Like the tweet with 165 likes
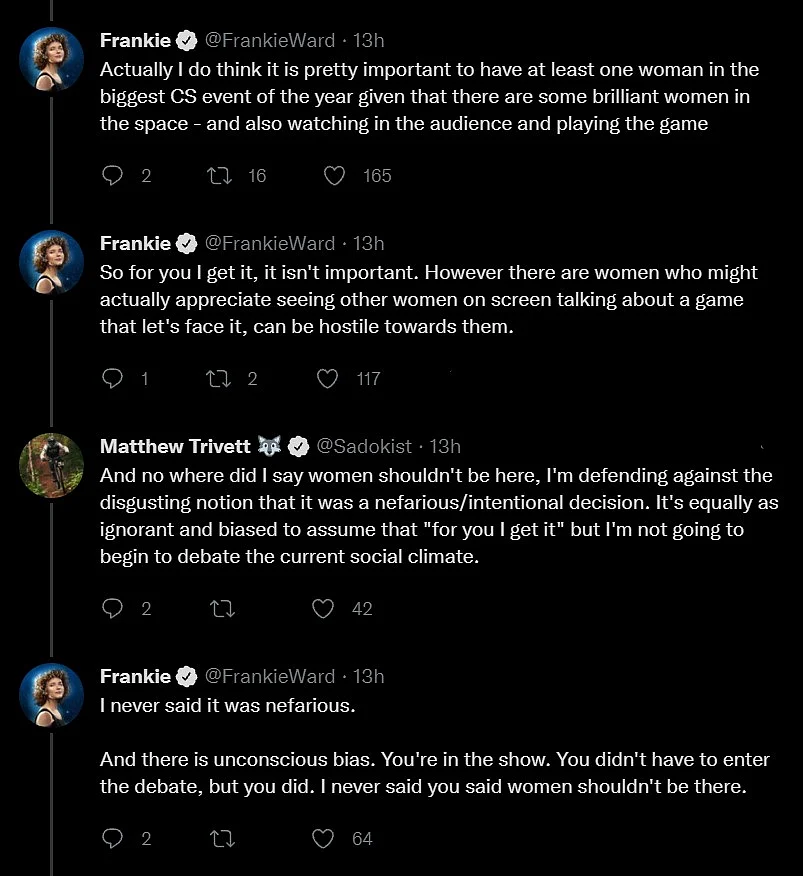This screenshot has width=803, height=876. click(x=334, y=176)
